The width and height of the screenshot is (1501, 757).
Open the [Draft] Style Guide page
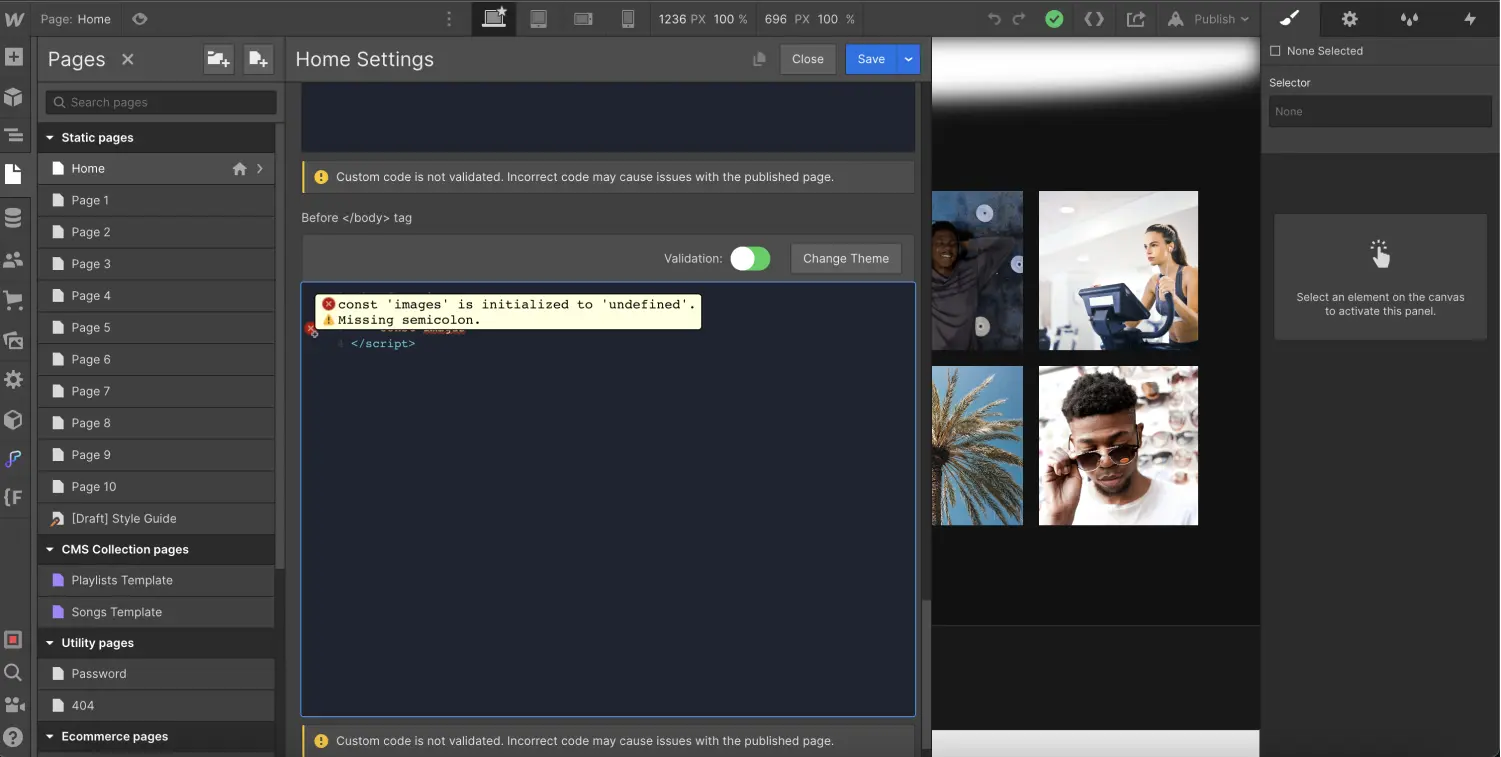click(156, 518)
